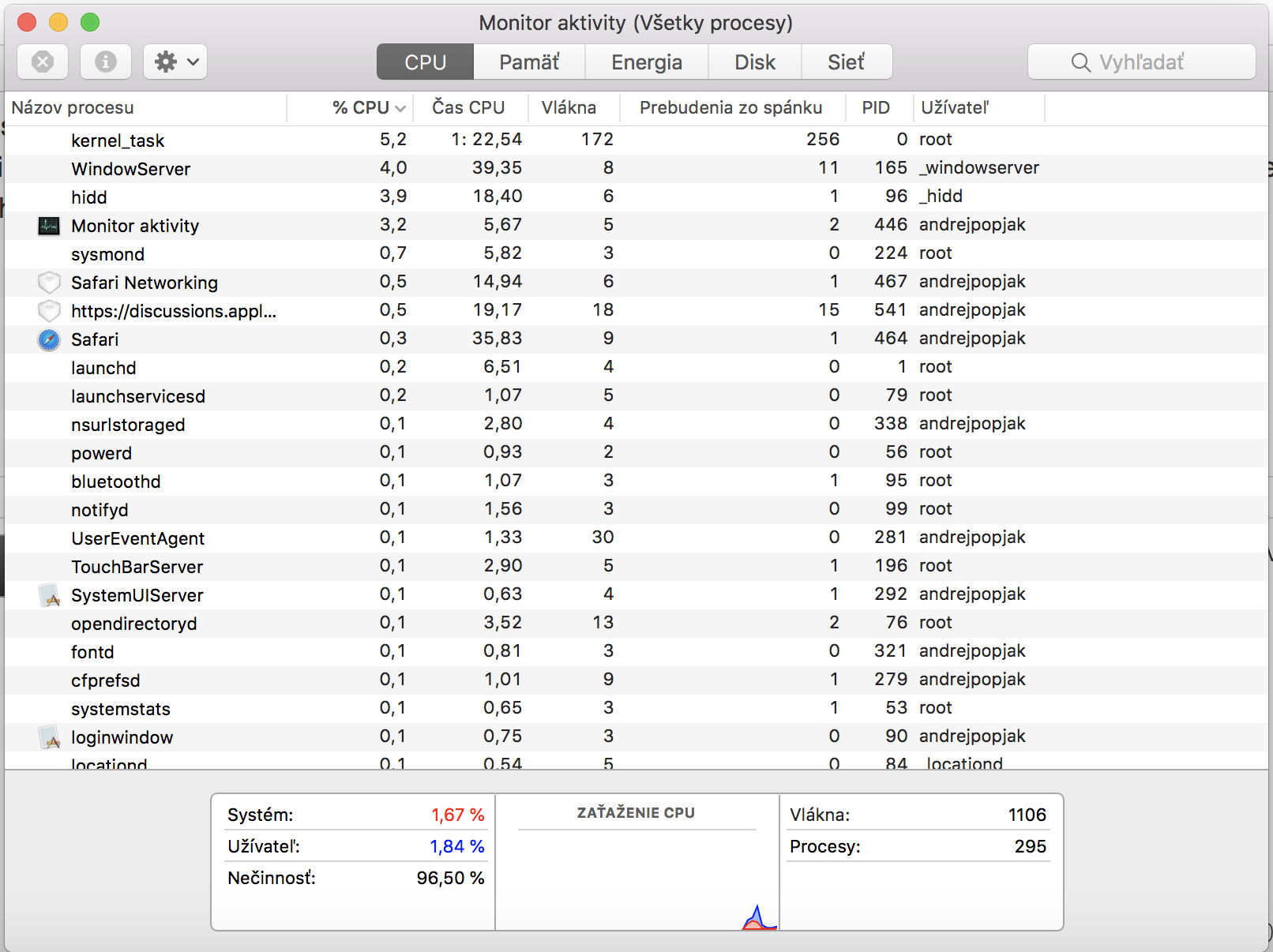Click the Užívateľ 1,84 % value
The width and height of the screenshot is (1273, 952).
(457, 846)
